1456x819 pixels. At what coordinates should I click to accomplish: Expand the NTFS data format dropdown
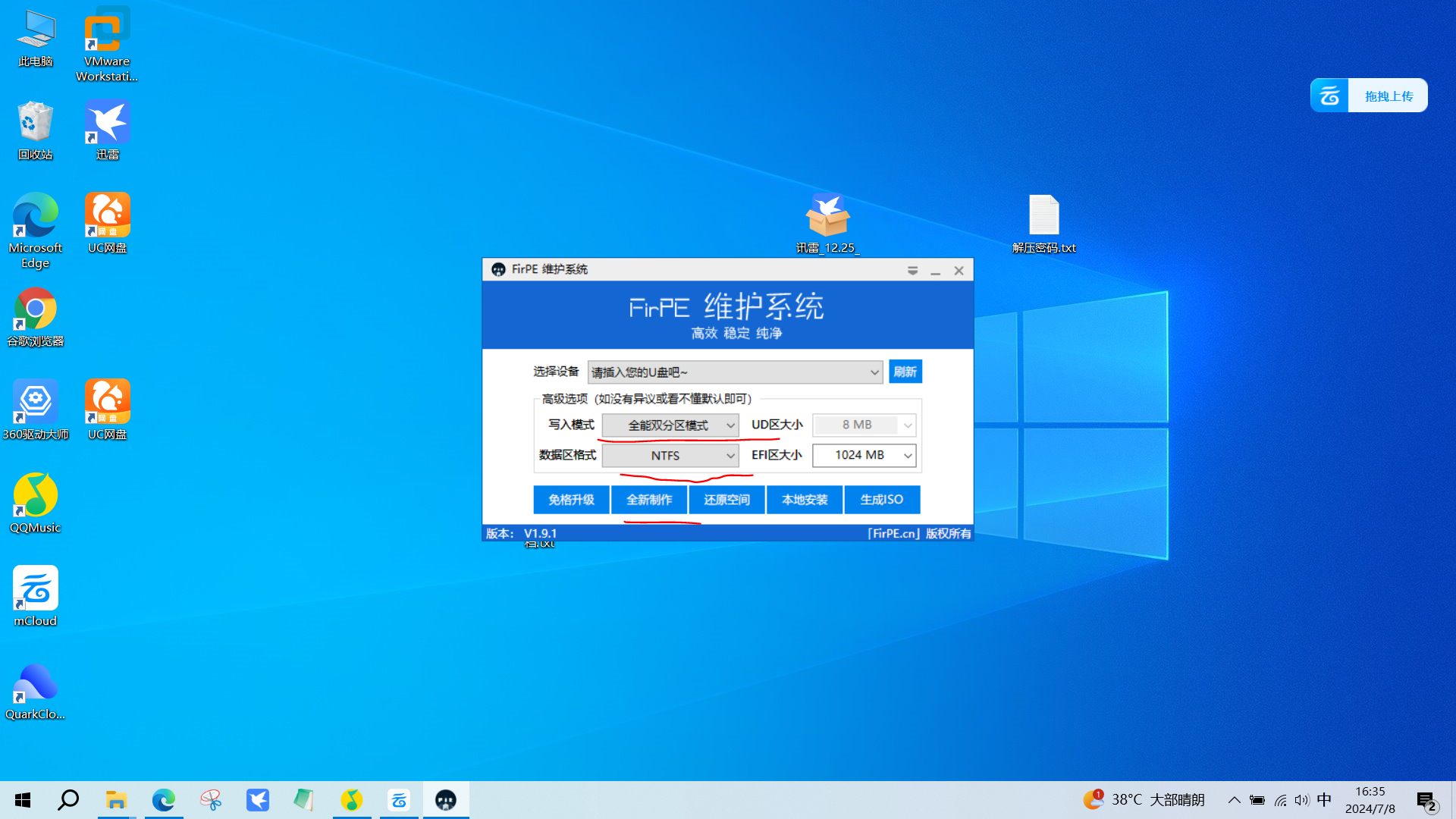(x=670, y=456)
